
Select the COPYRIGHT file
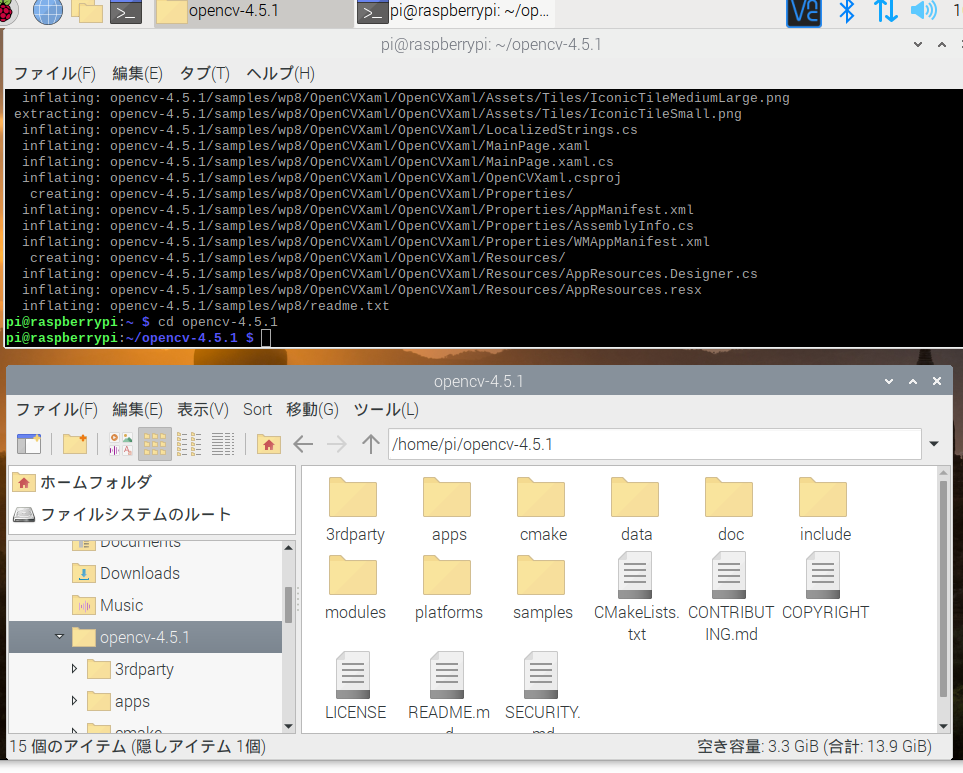pyautogui.click(x=824, y=586)
